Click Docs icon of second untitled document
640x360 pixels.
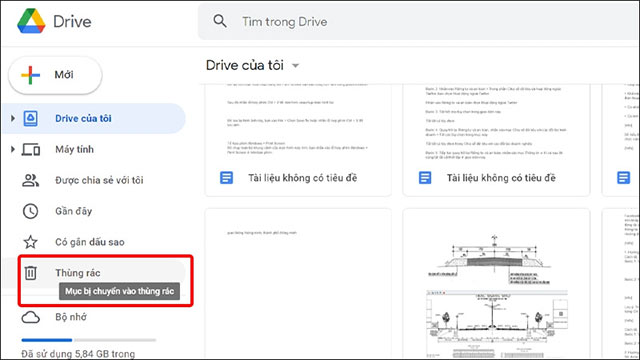[425, 178]
